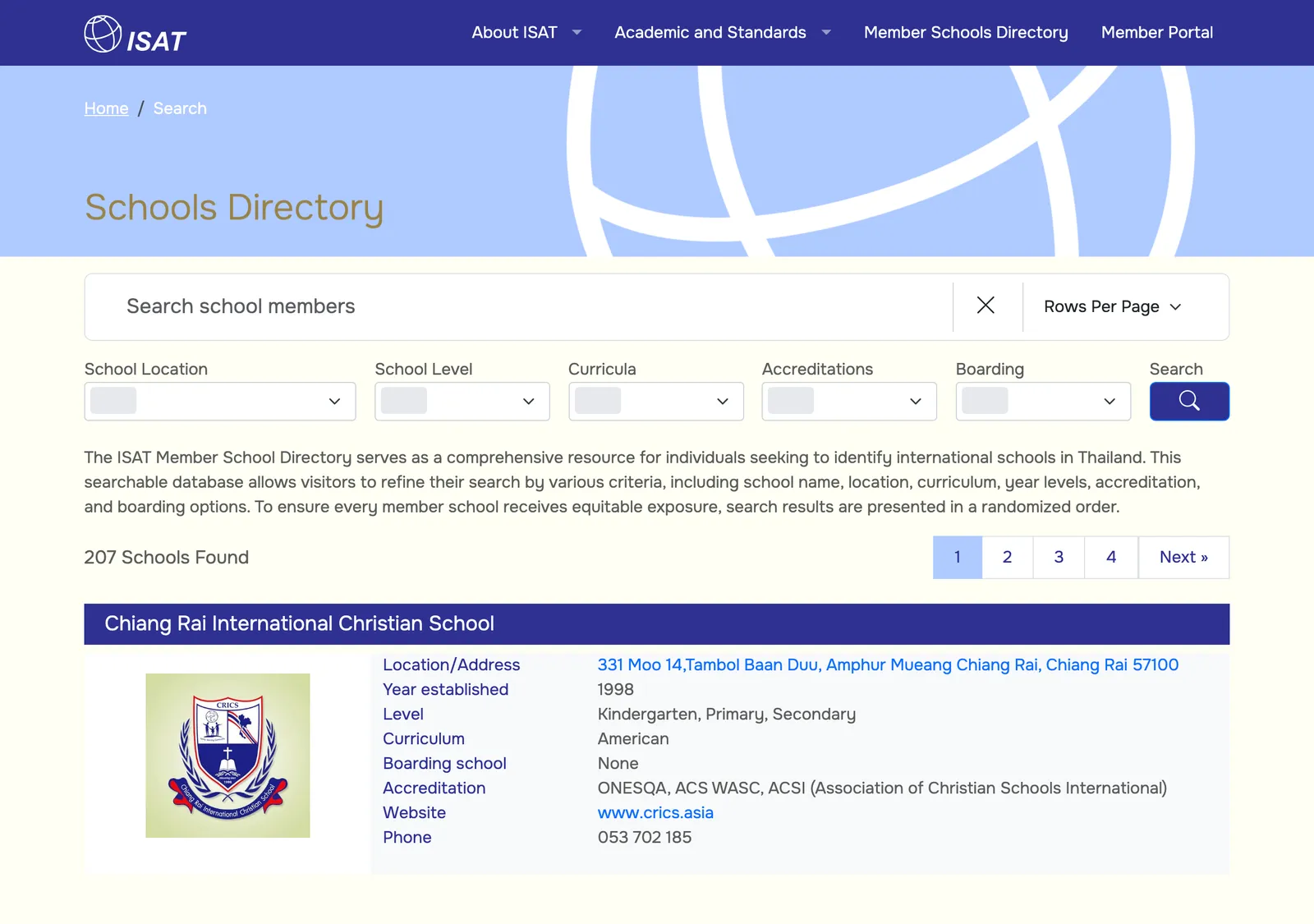This screenshot has width=1314, height=924.
Task: Visit the www.crics.asia website link
Action: point(655,812)
